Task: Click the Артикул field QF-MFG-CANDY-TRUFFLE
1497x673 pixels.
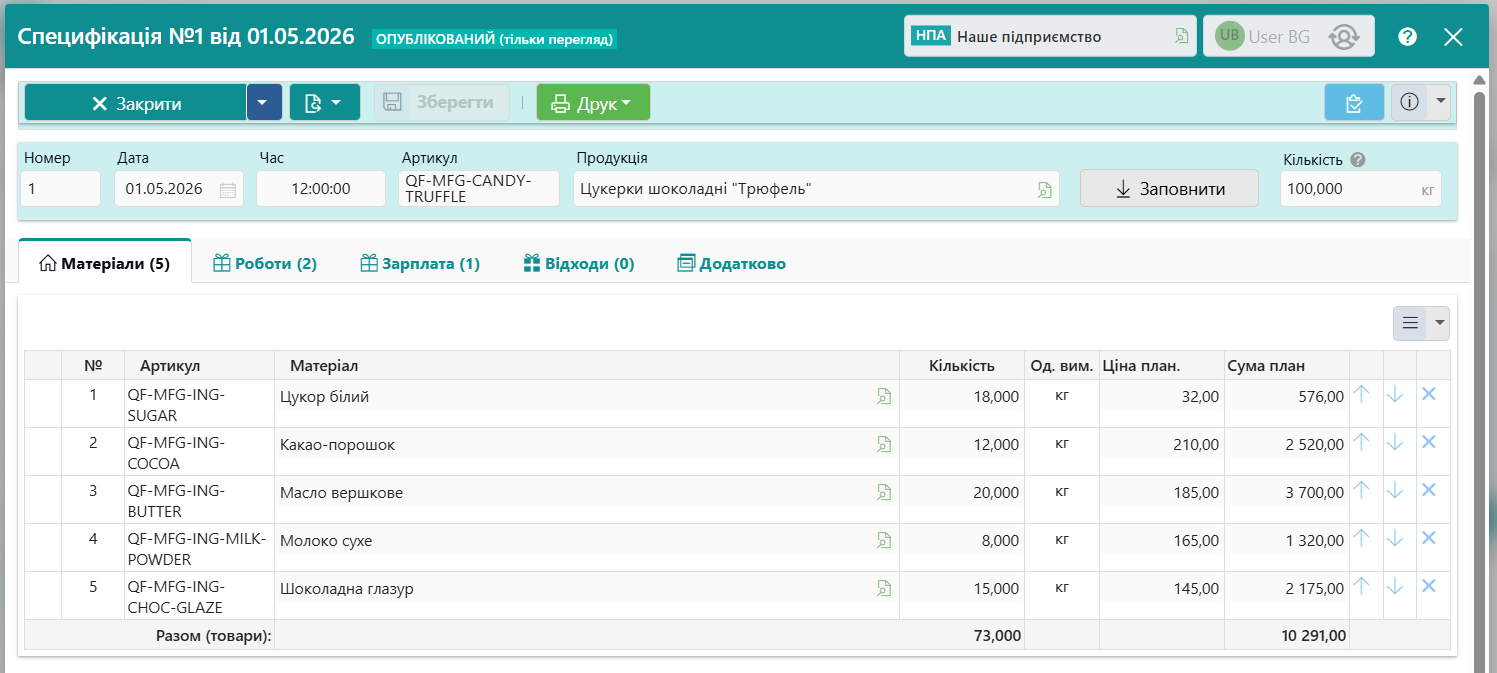Action: pyautogui.click(x=479, y=189)
